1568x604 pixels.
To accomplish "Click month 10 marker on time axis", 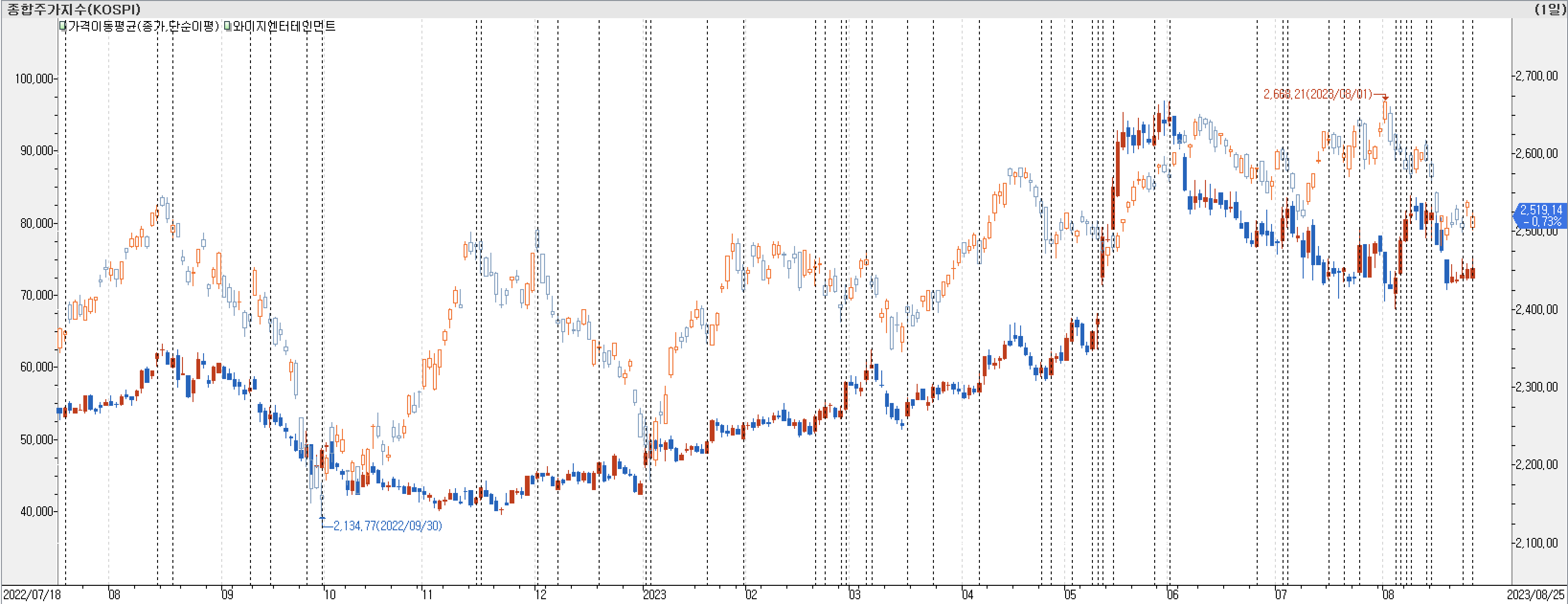I will coord(330,594).
